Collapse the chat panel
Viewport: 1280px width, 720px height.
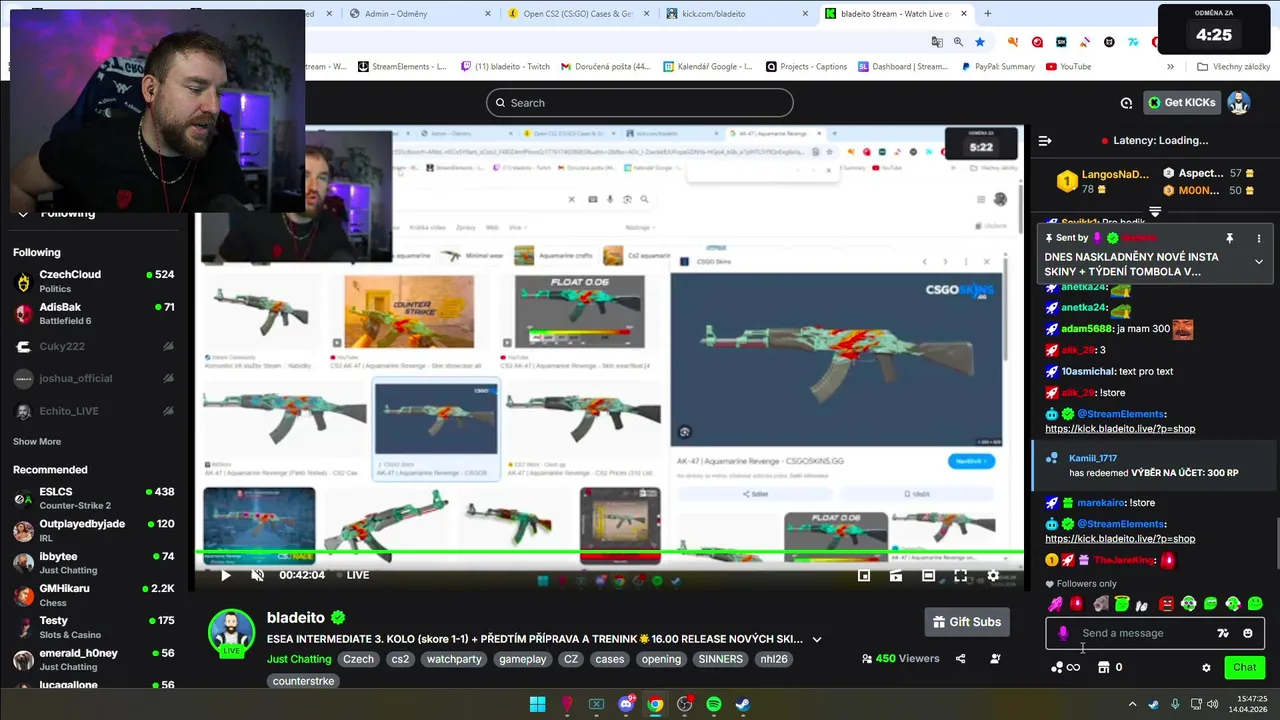tap(1045, 141)
